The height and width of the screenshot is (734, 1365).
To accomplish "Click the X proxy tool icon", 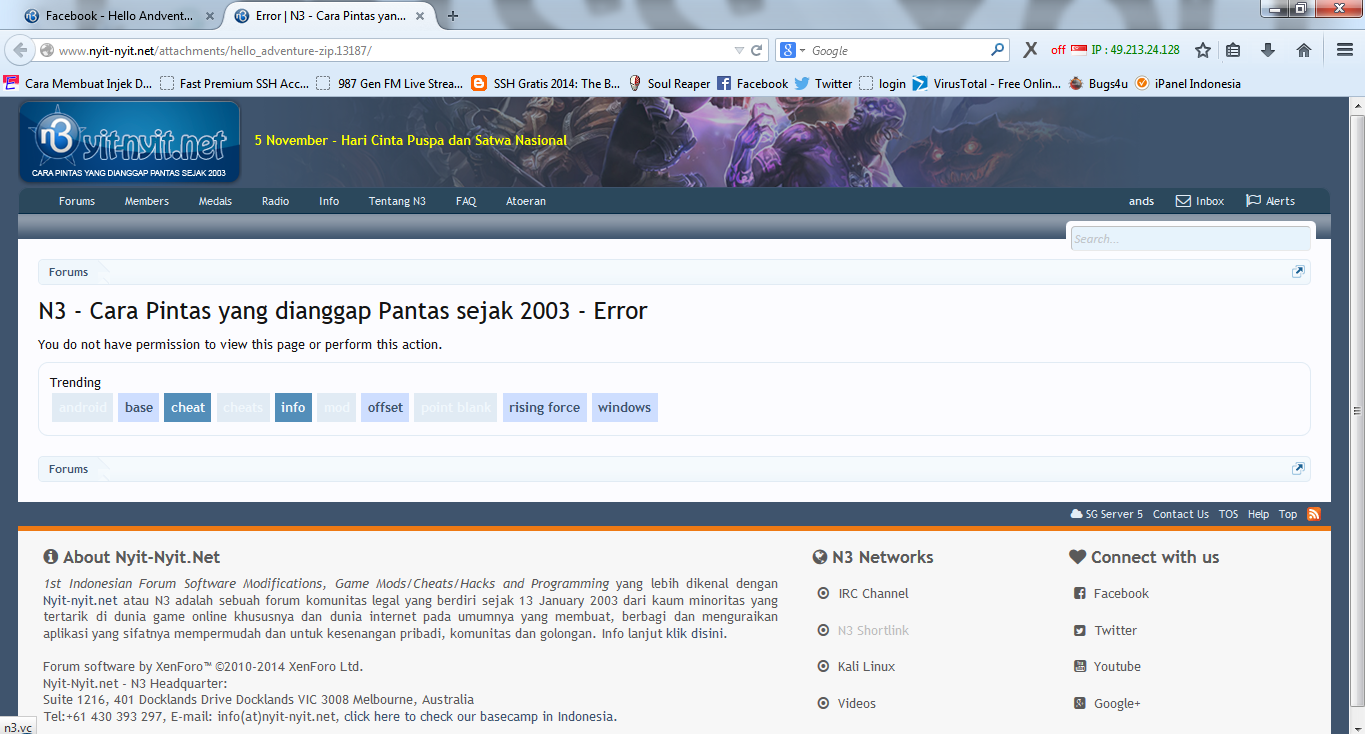I will pos(1030,50).
